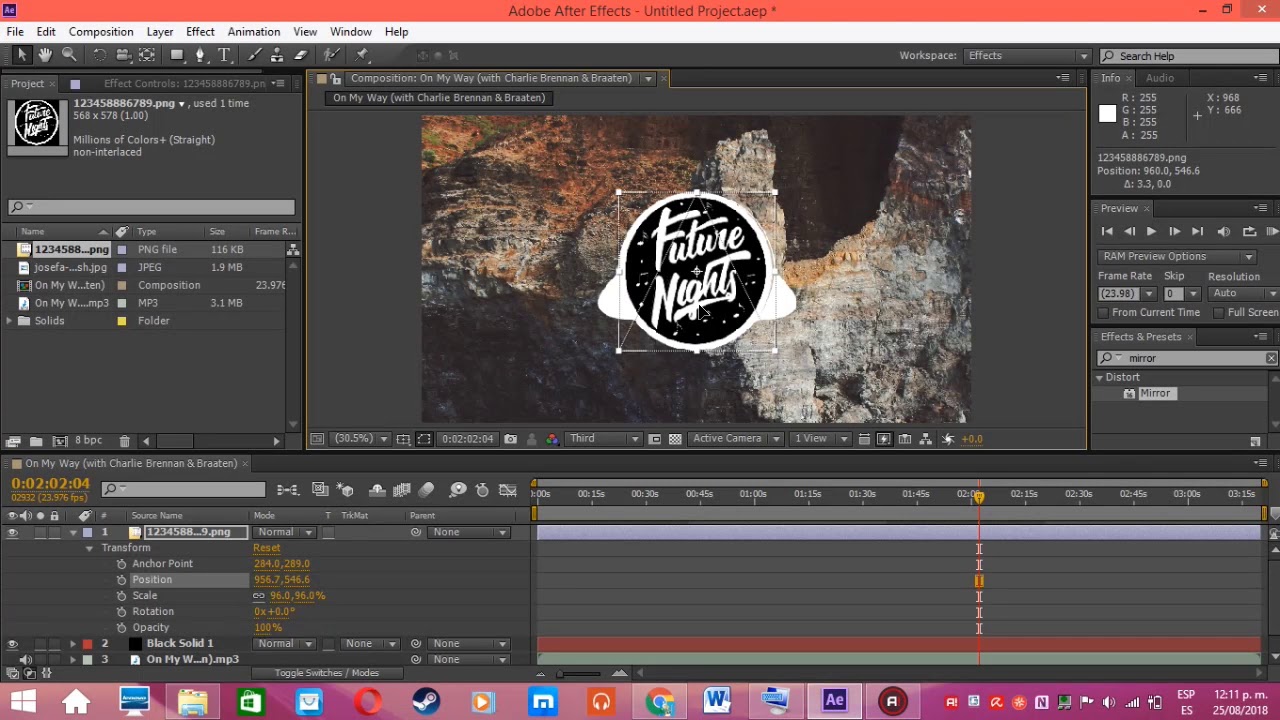Screen dimensions: 1280x720
Task: Select the Rotation tool
Action: (99, 55)
